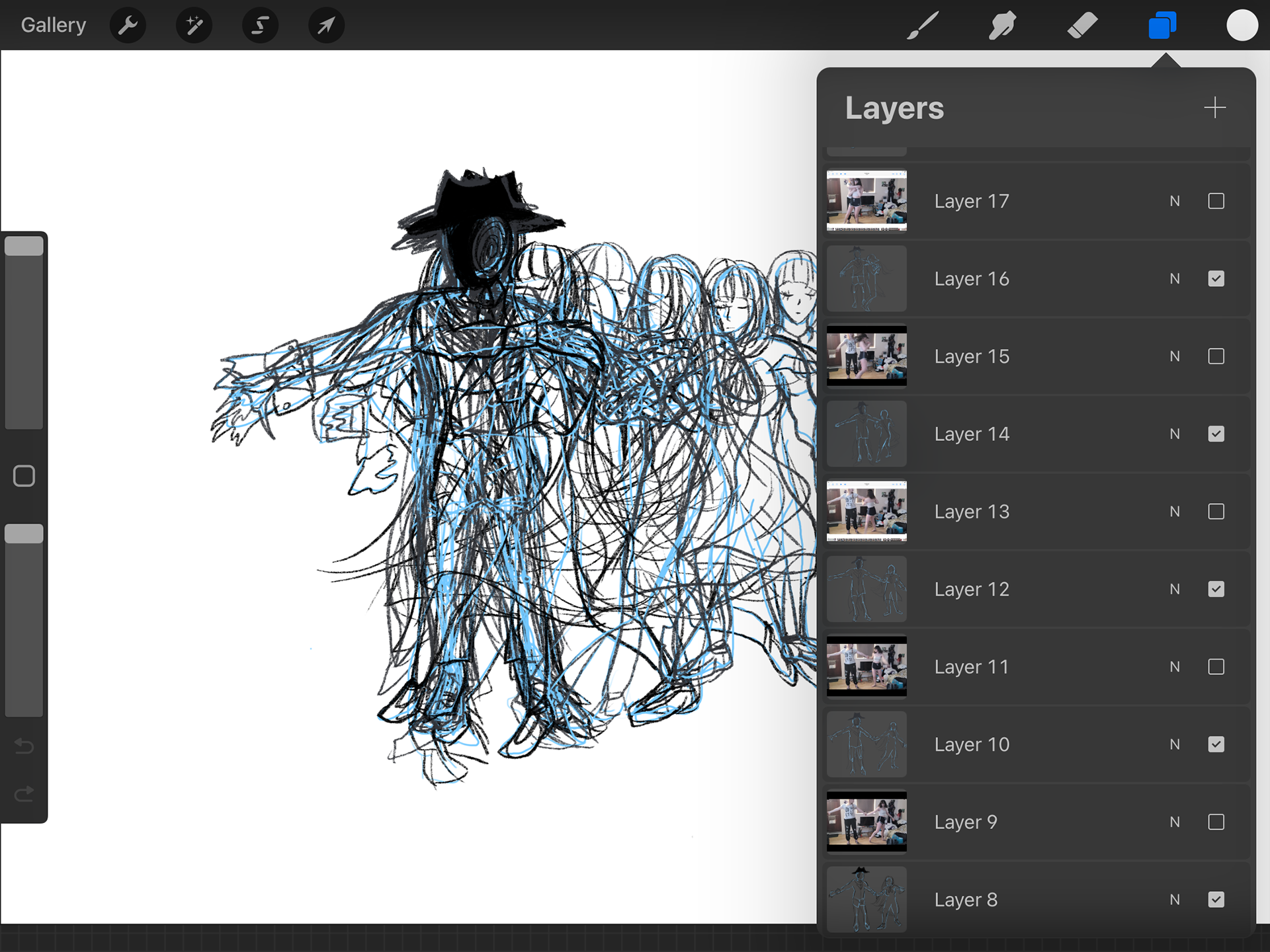Click the 'Layer 17' name text
This screenshot has width=1270, height=952.
[x=972, y=201]
